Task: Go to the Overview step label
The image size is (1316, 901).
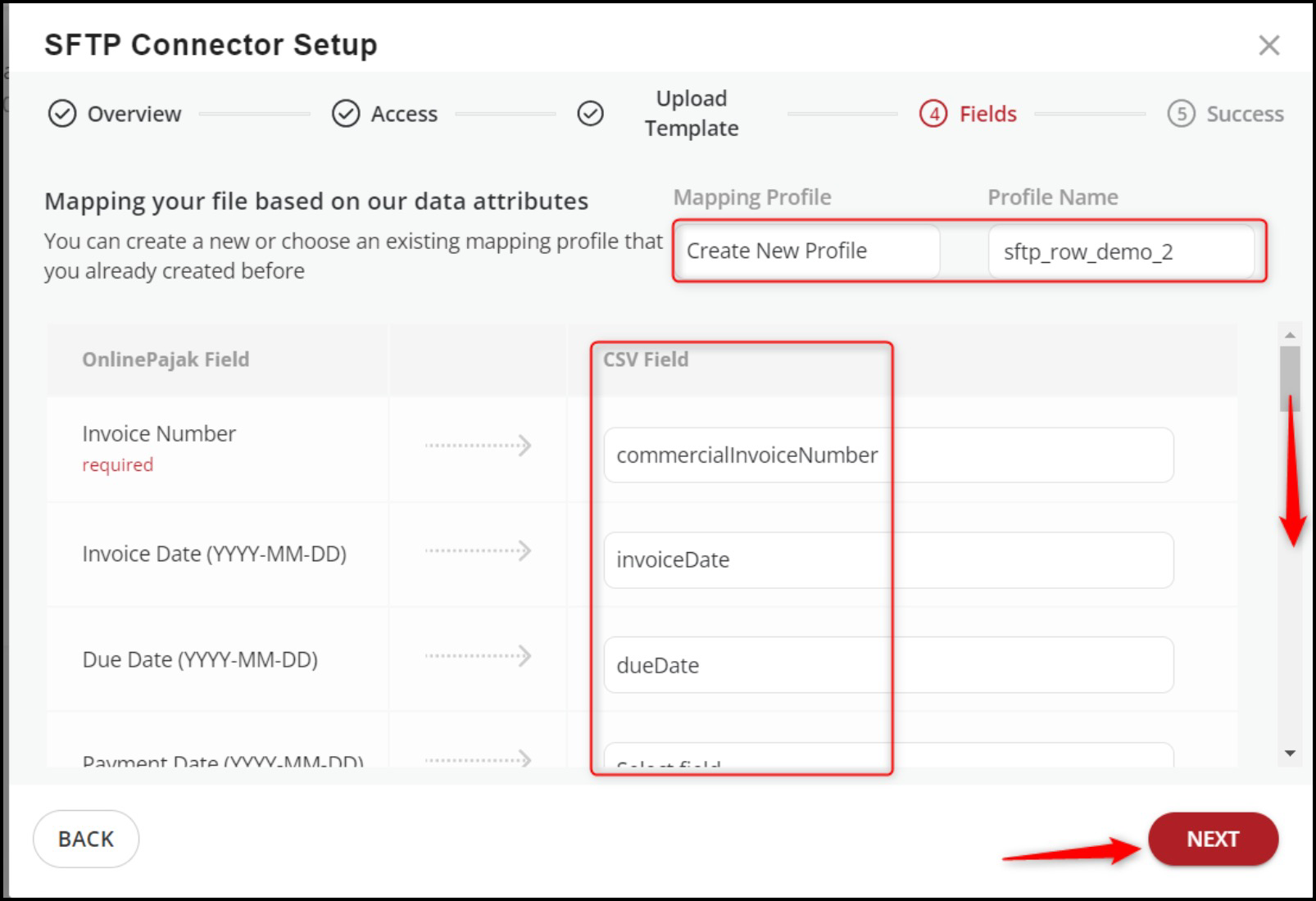Action: coord(134,114)
